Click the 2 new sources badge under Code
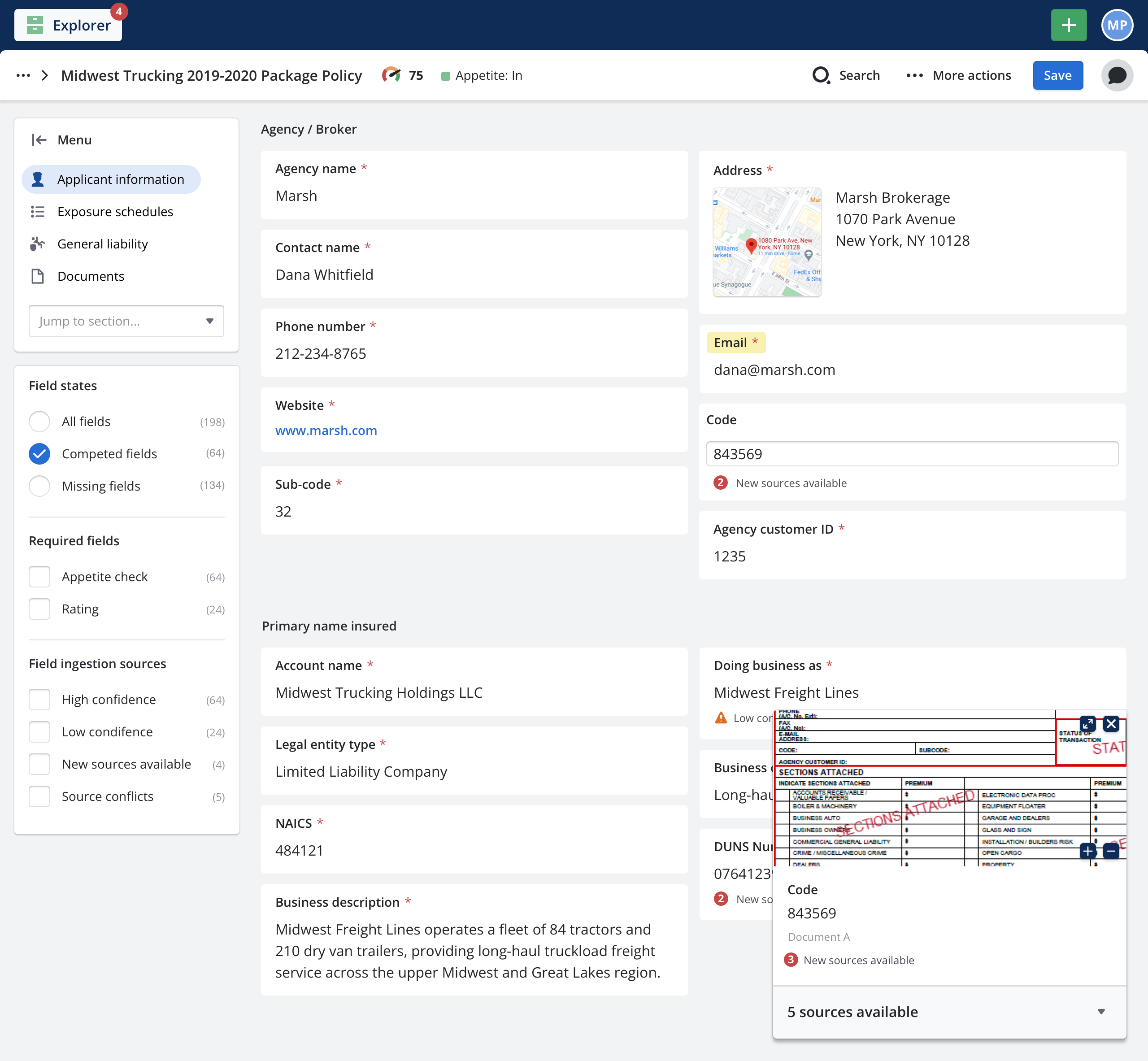 coord(721,483)
